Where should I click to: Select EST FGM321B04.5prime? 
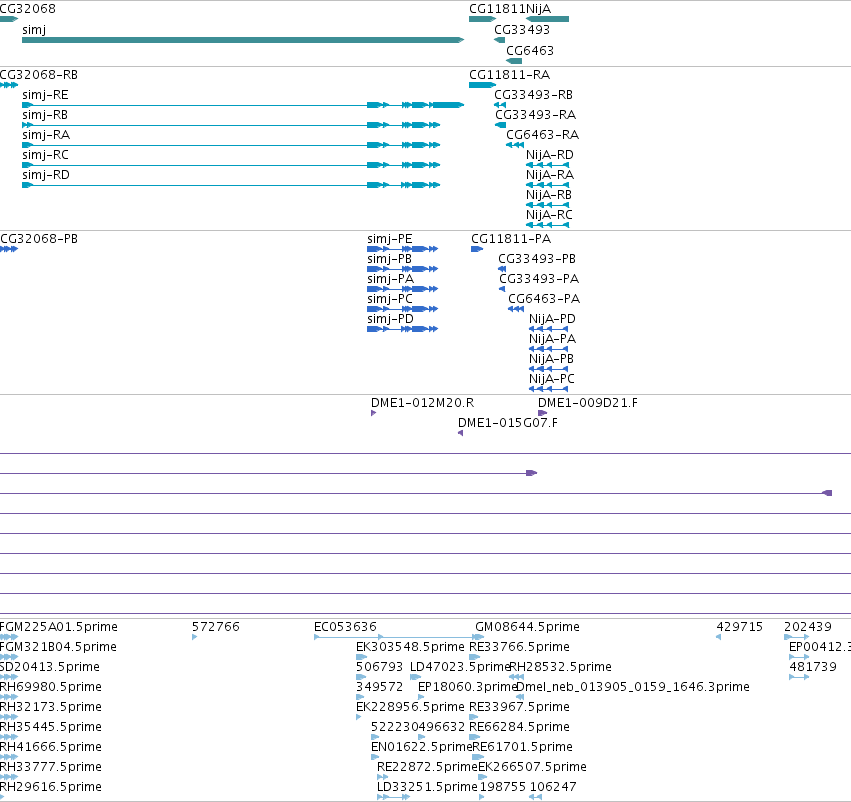click(x=9, y=657)
